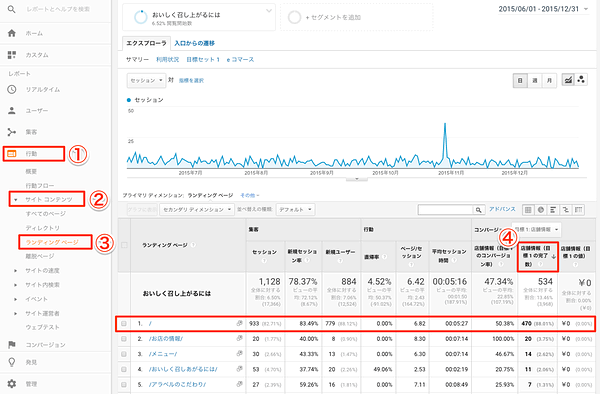Click the レポートとヘルプを検索 search field
600x394 pixels.
pyautogui.click(x=58, y=9)
